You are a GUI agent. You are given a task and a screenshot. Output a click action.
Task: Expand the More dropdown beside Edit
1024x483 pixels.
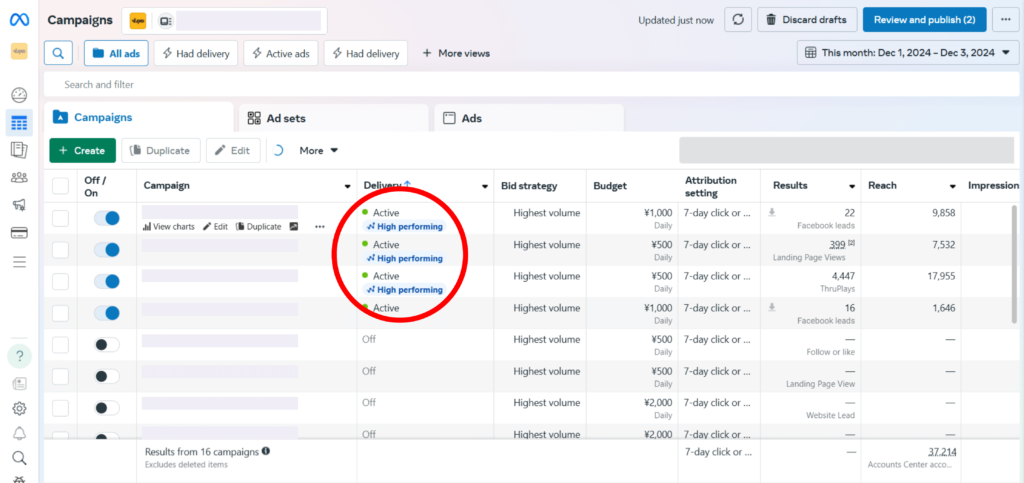pyautogui.click(x=319, y=151)
